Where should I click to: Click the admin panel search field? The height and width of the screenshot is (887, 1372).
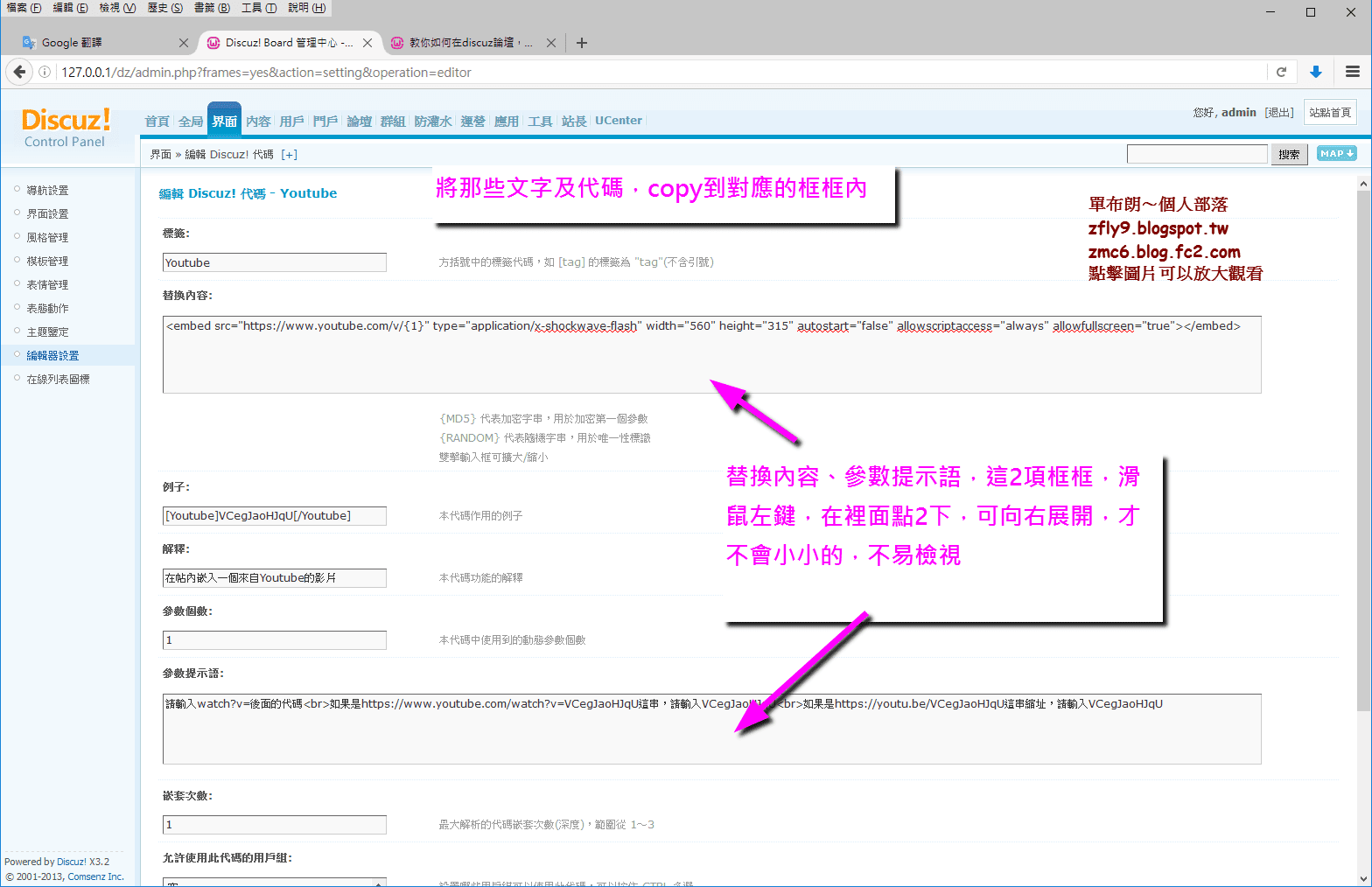point(1197,154)
